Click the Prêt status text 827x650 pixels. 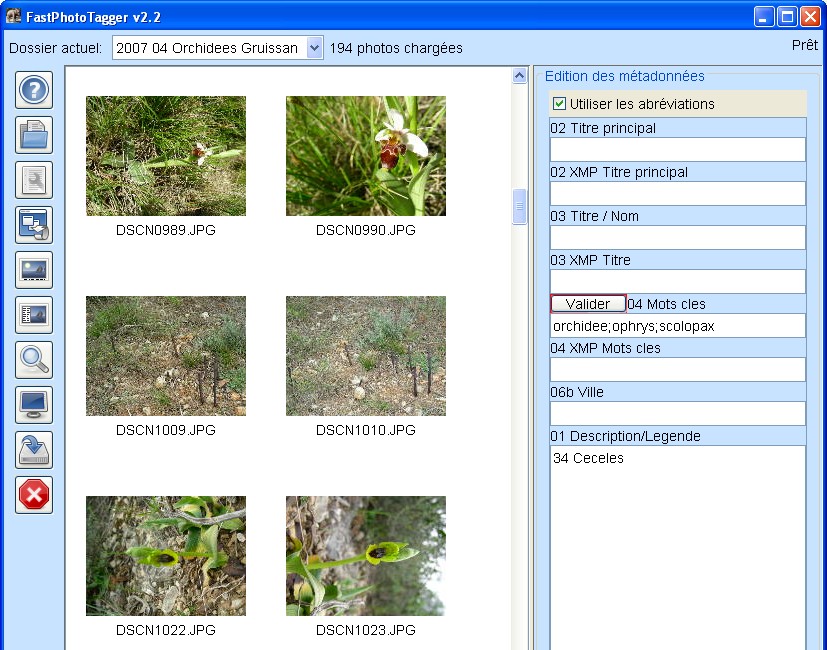tap(805, 45)
